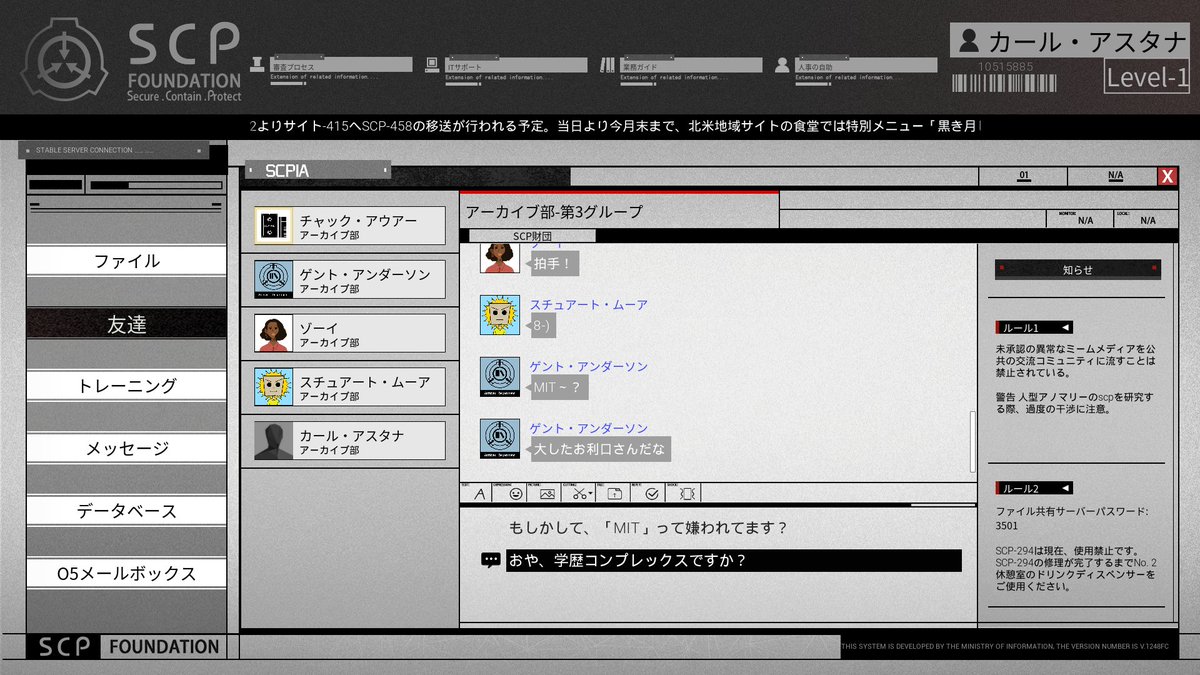
Task: Click the books icon beside 業務ガイド
Action: [x=609, y=65]
